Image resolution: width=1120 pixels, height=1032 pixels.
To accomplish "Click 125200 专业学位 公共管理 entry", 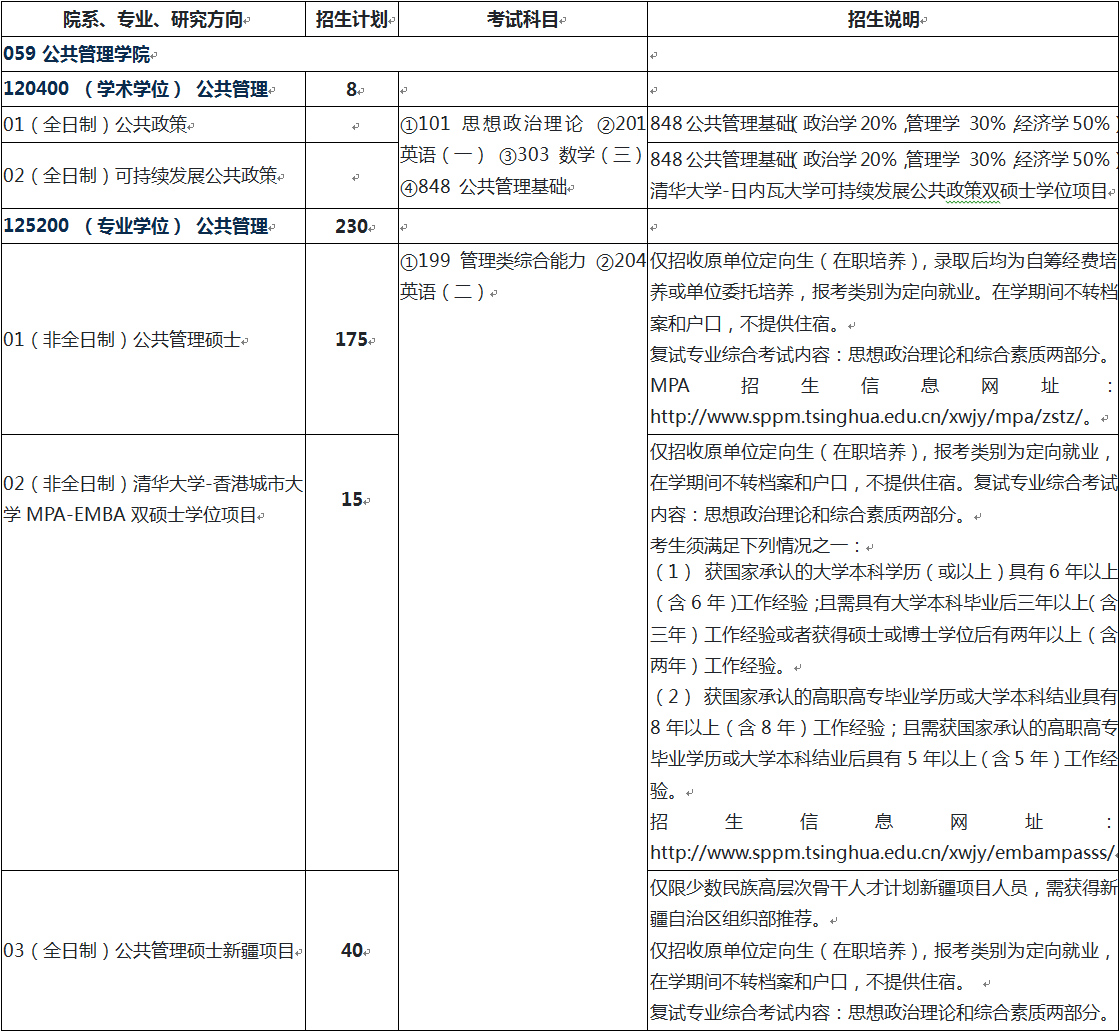I will [x=136, y=226].
